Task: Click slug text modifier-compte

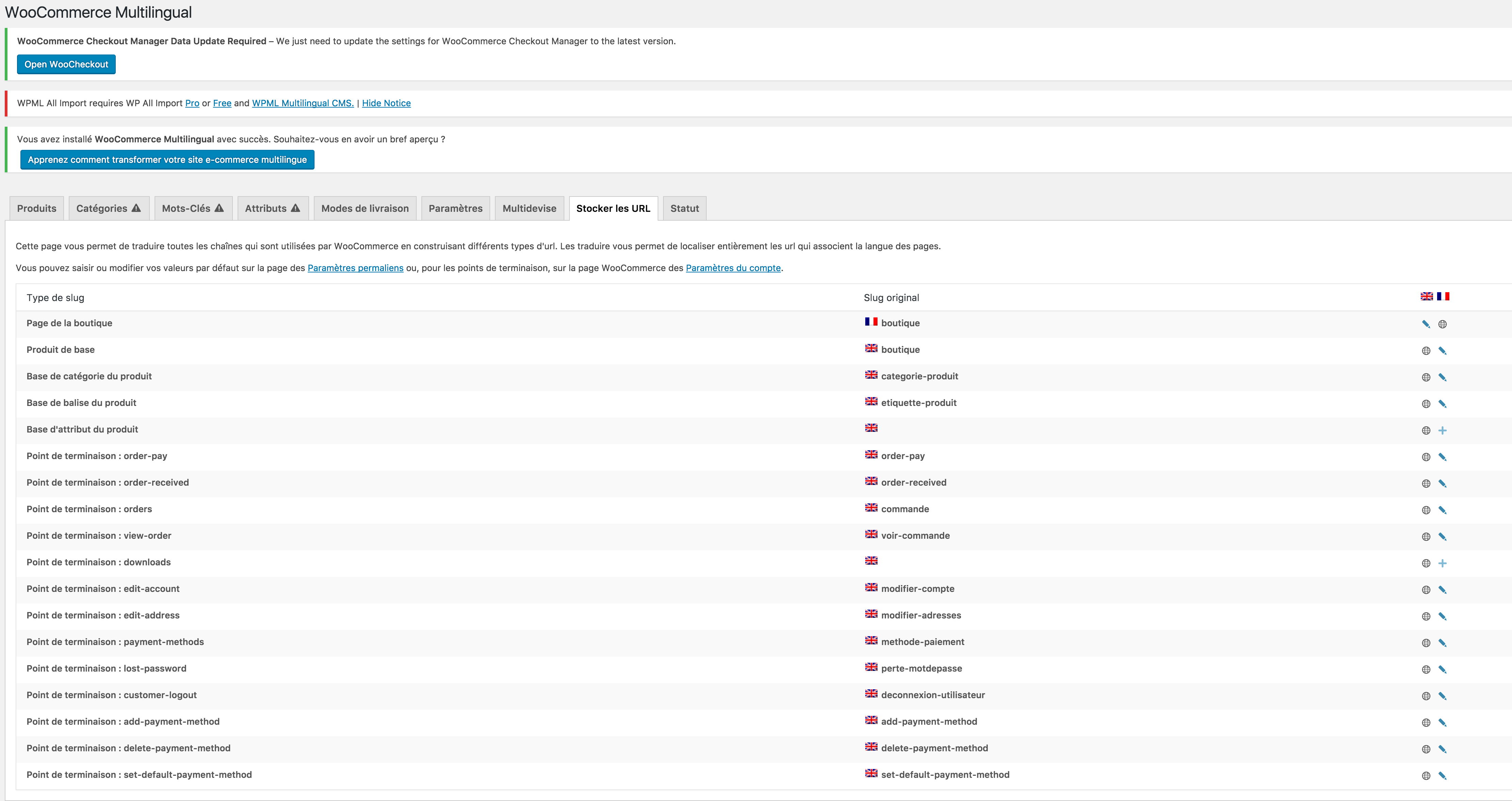Action: (917, 589)
